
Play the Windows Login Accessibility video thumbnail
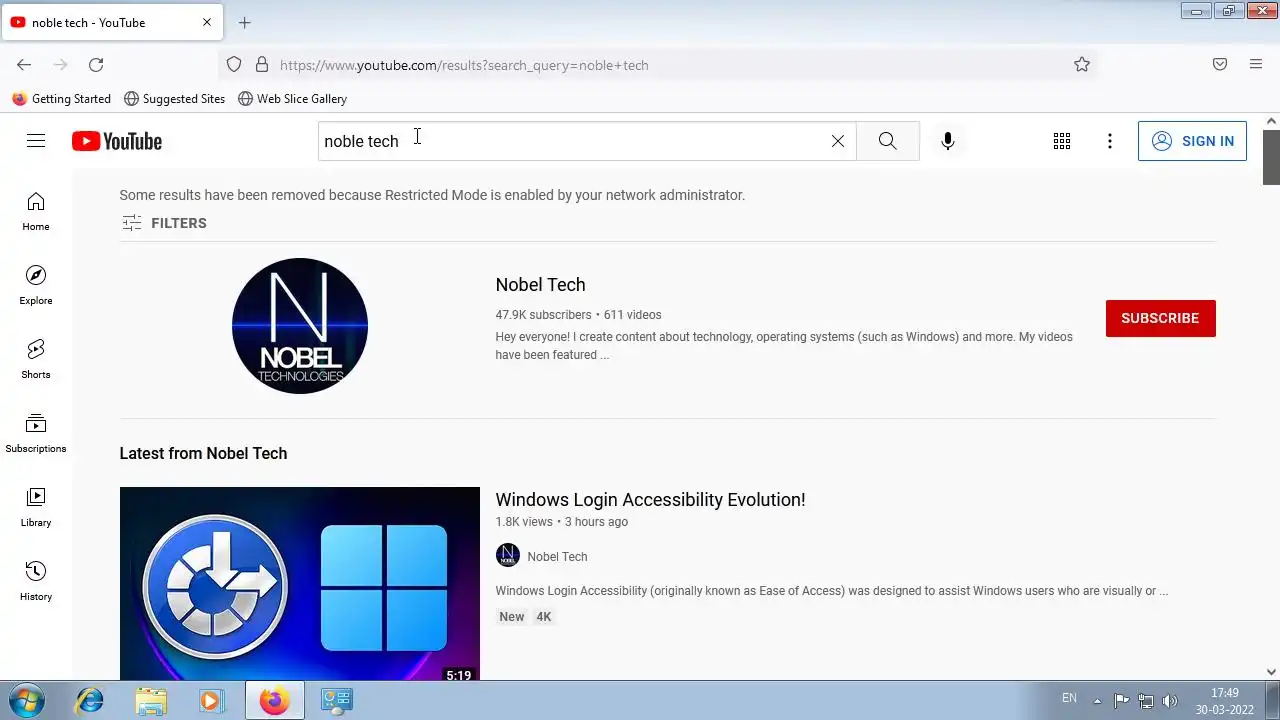(x=300, y=584)
